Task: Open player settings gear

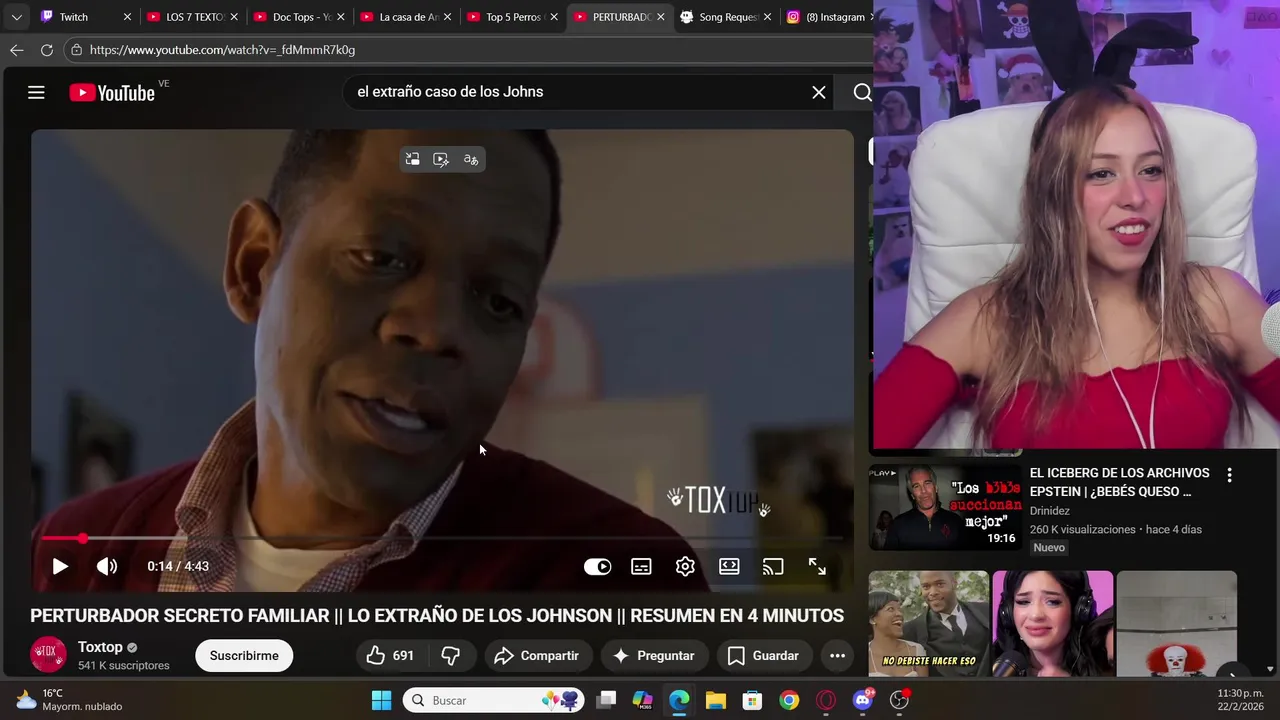Action: point(685,567)
